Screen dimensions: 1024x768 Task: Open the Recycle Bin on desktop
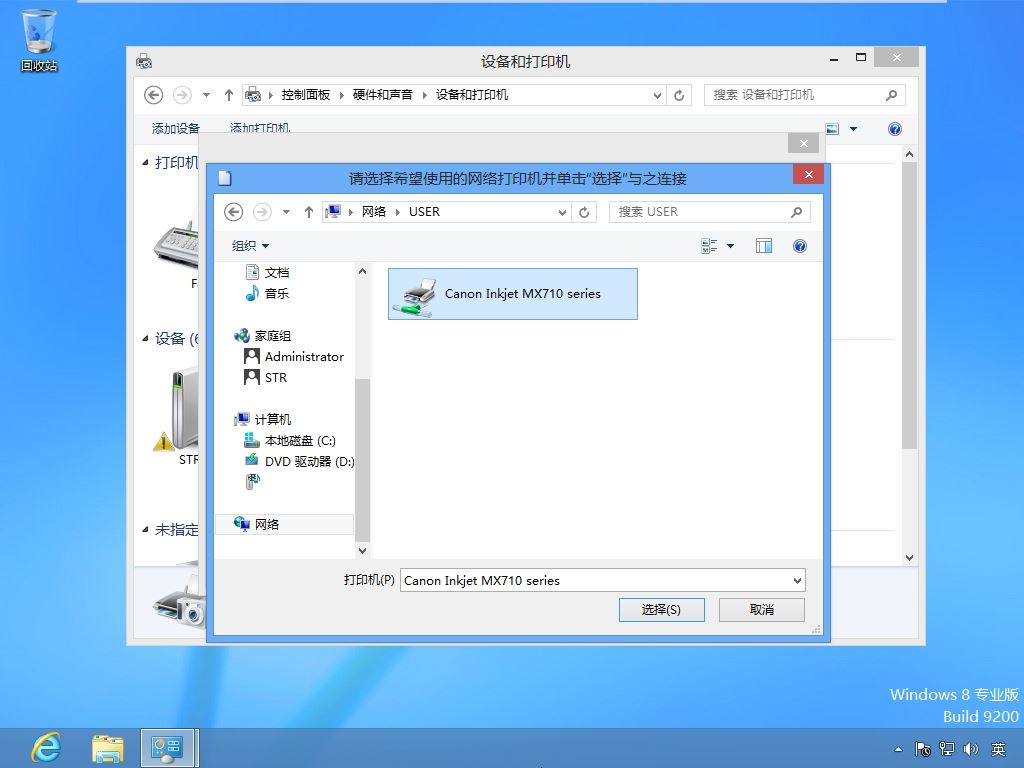[x=39, y=39]
